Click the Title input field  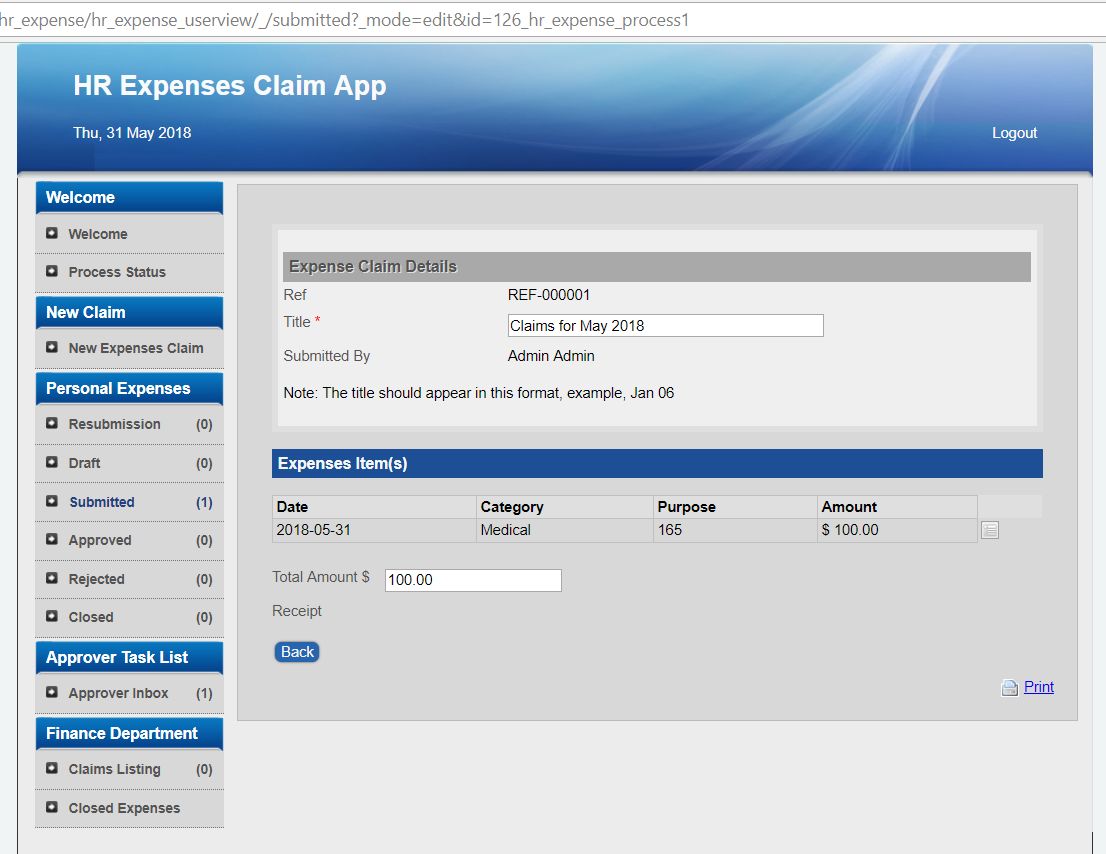pyautogui.click(x=665, y=326)
